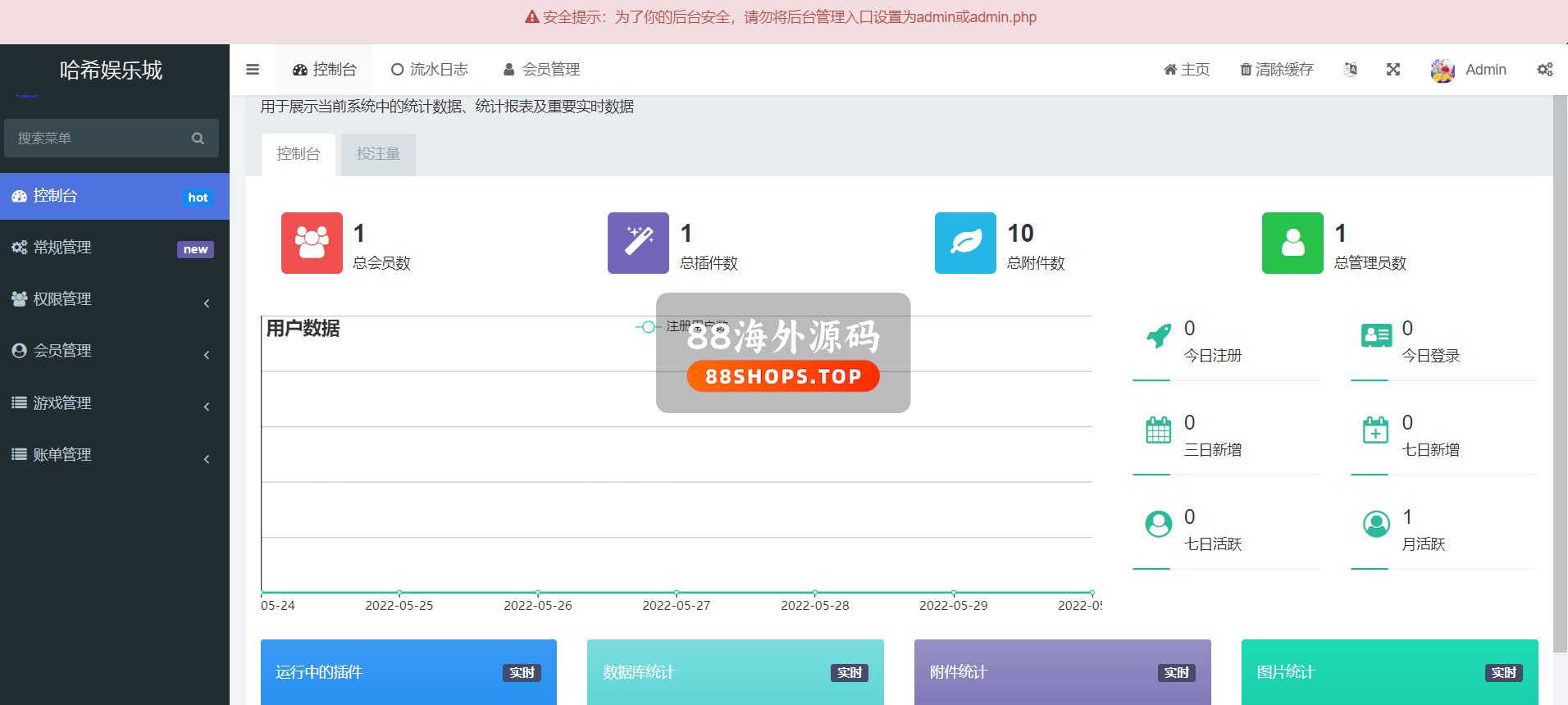The image size is (1568, 705).
Task: Click the green total admins icon
Action: (1292, 243)
